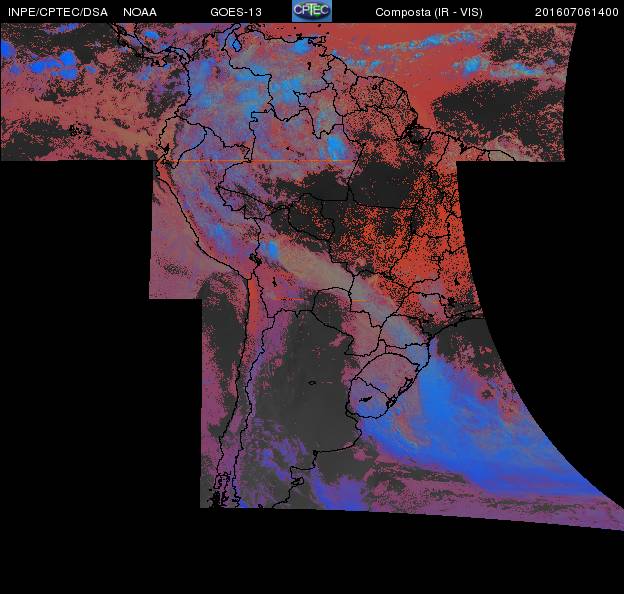Click the Composta (IR - VIS) title
Screen dimensions: 624x594
pos(429,12)
